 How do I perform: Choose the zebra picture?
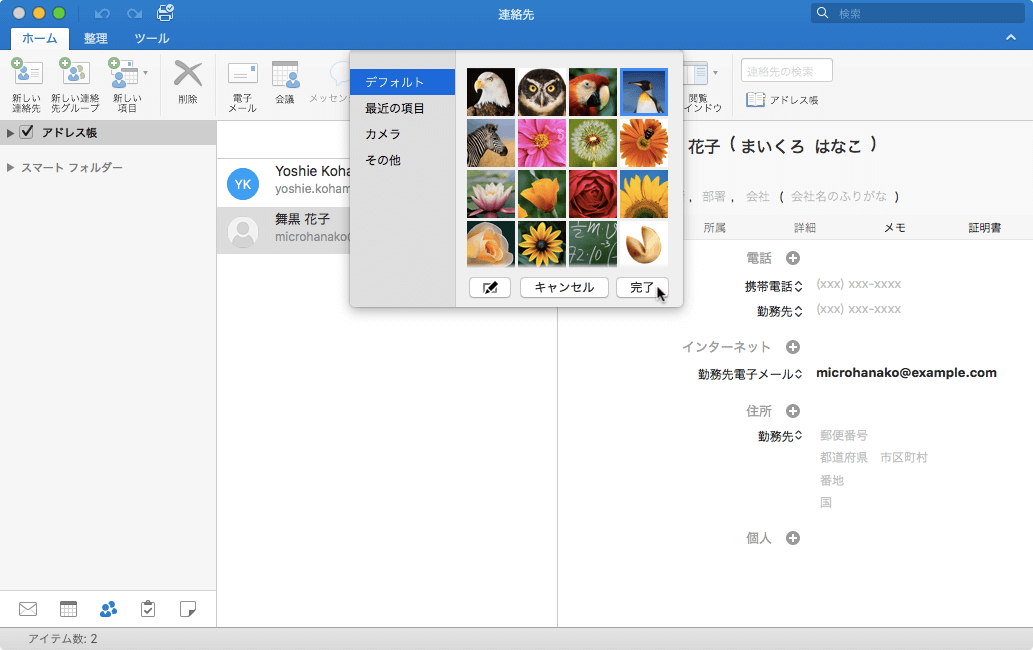pos(491,143)
